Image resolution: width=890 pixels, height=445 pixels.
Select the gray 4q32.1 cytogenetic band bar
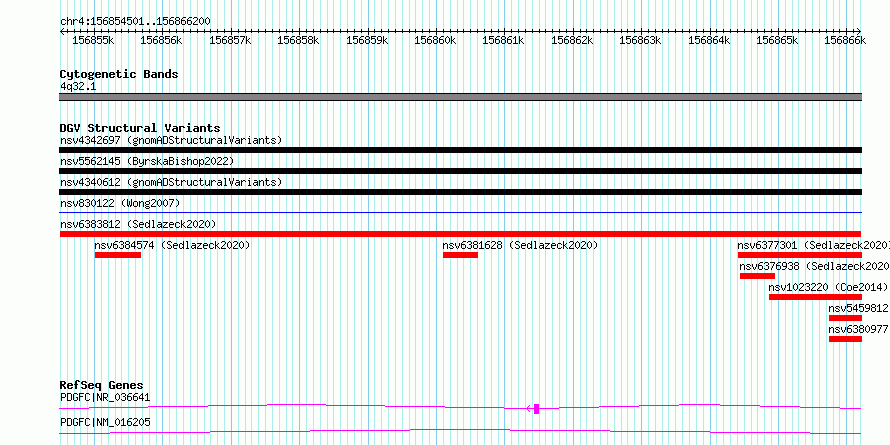(x=460, y=97)
